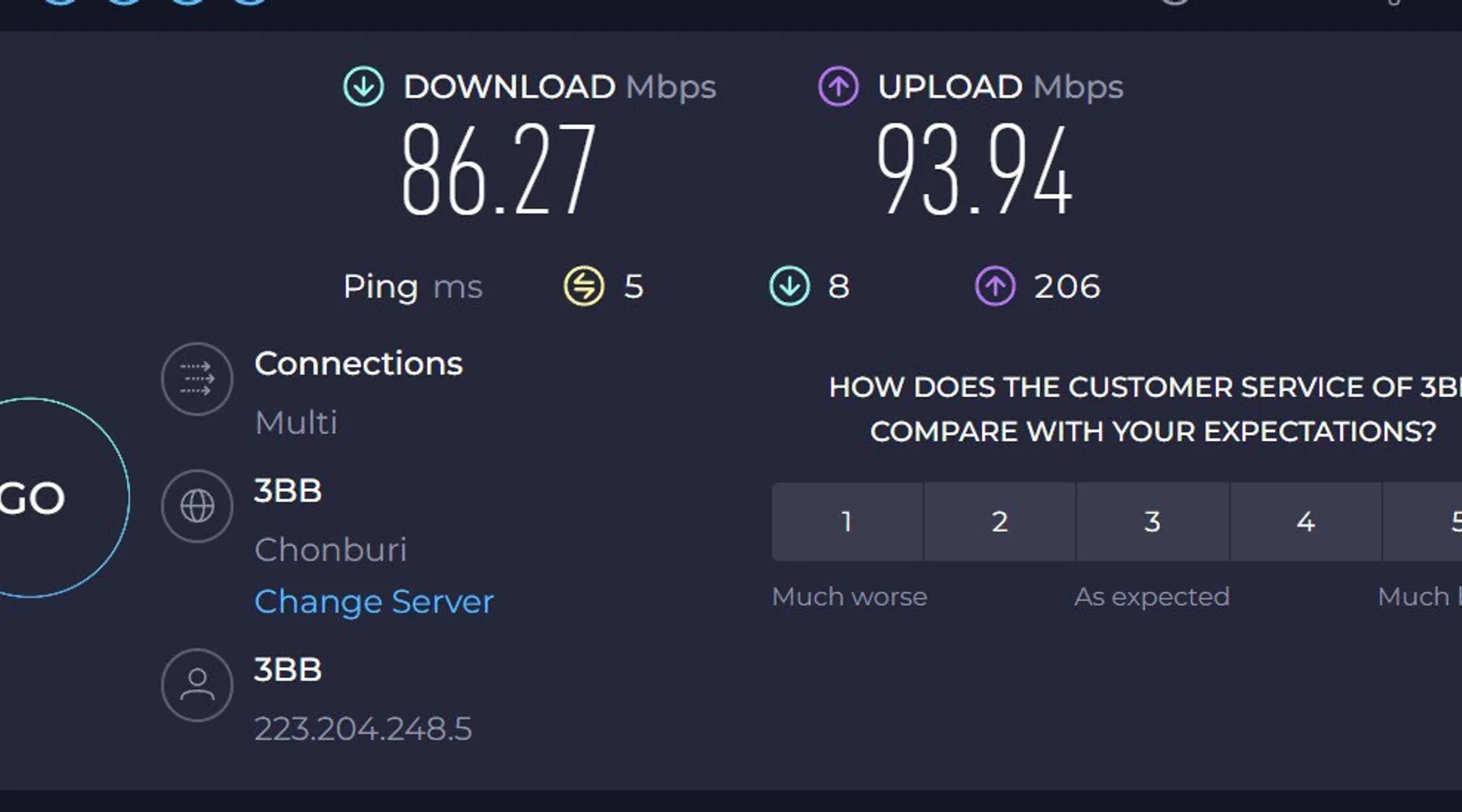Screen dimensions: 1462x812
Task: Click the IP address 223.204.248.5
Action: coord(363,729)
